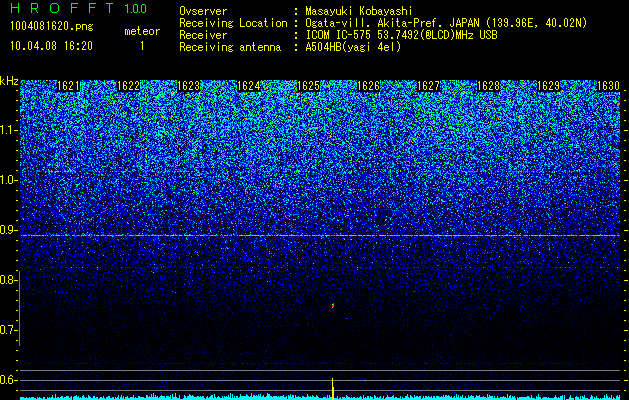Click the 1.0 kHz axis label
This screenshot has width=629, height=400.
pos(9,180)
